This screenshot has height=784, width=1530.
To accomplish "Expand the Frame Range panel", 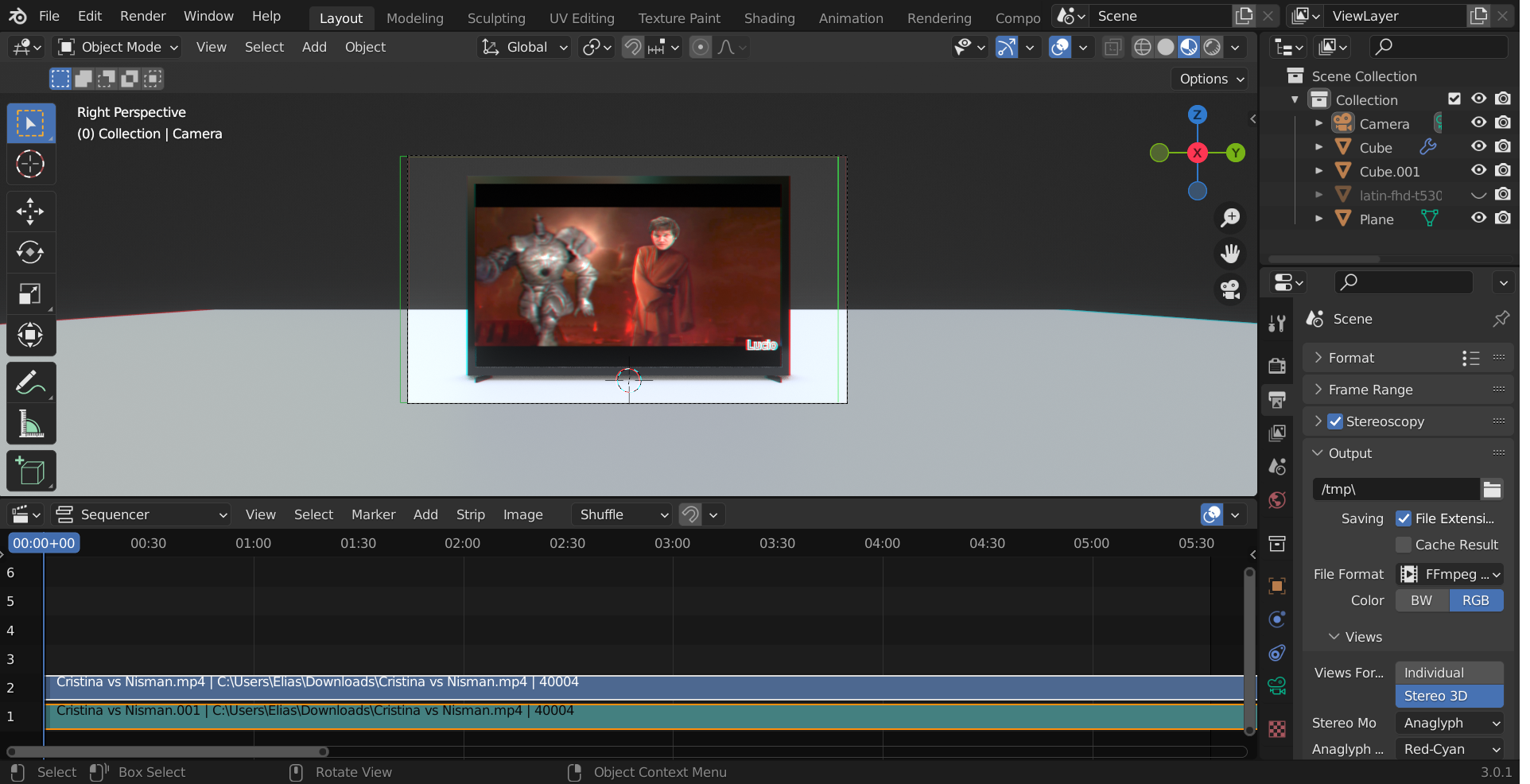I will [x=1370, y=390].
